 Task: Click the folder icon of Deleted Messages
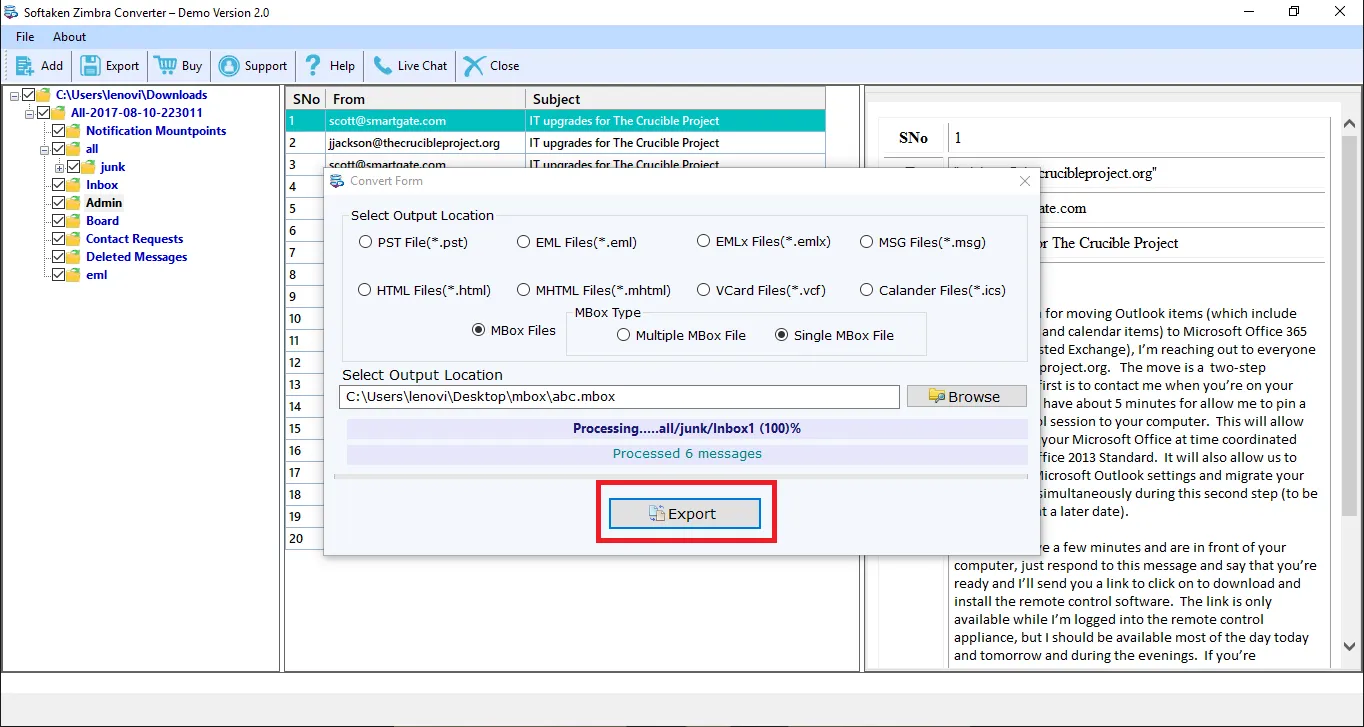[x=74, y=257]
